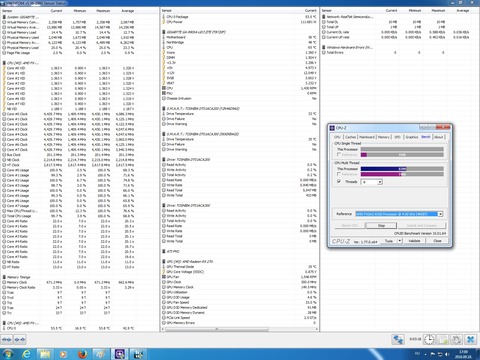Switch to CPU-Z taskbar icon
Screen dimensions: 480x360
[x=120, y=354]
